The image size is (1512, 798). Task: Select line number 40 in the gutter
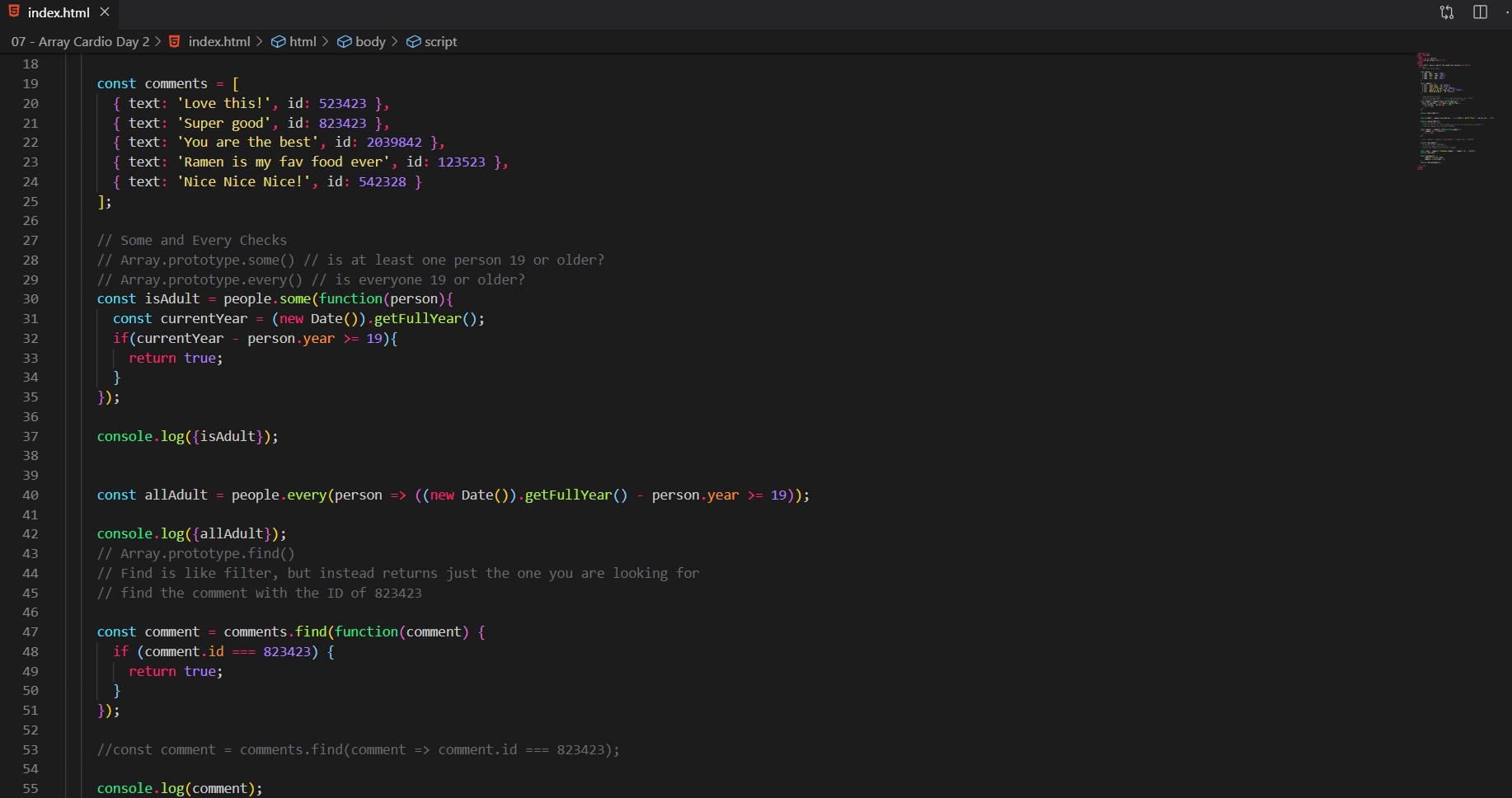coord(31,495)
